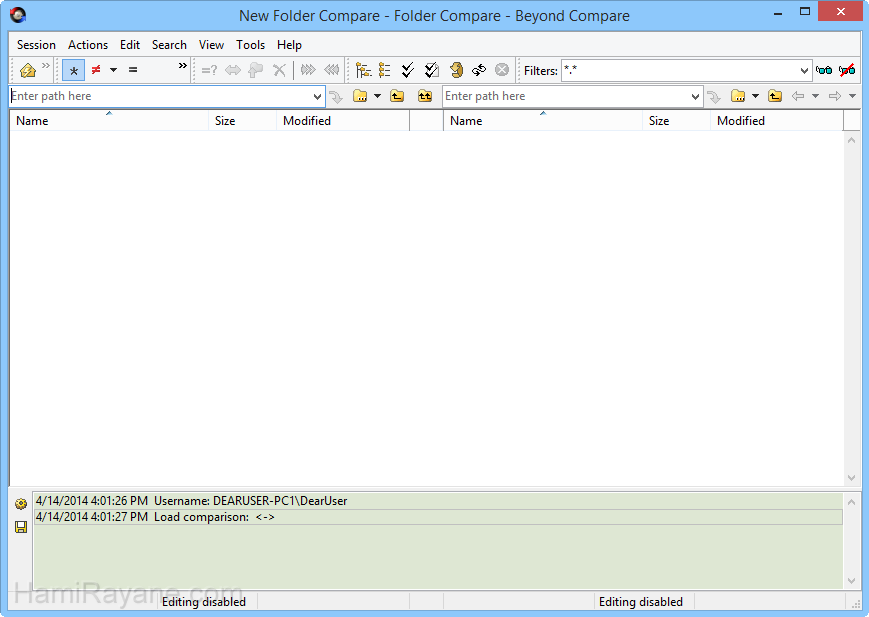Open the Back history dropdown arrow
869x617 pixels.
click(x=815, y=96)
